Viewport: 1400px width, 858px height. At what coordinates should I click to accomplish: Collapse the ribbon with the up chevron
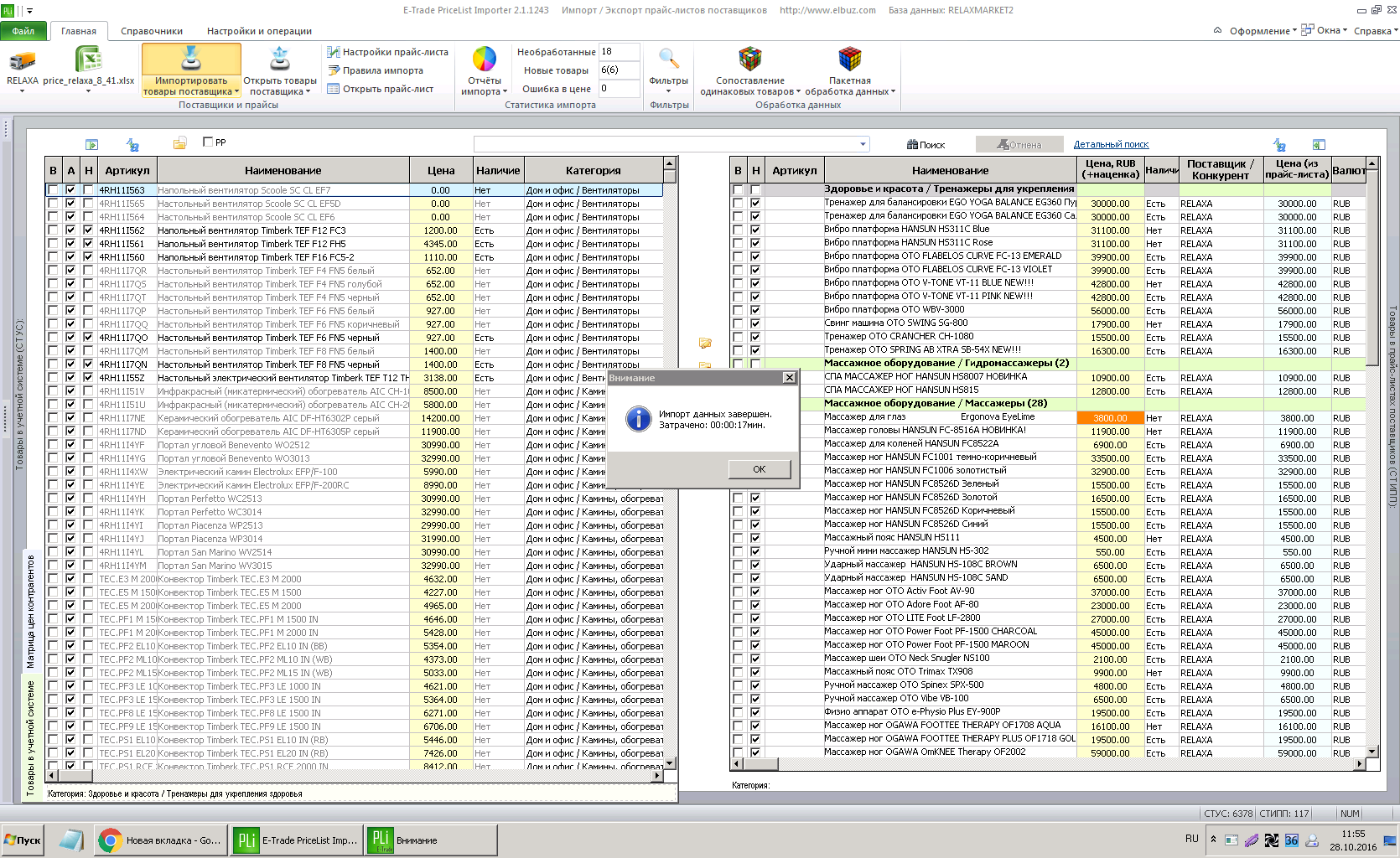point(1217,30)
